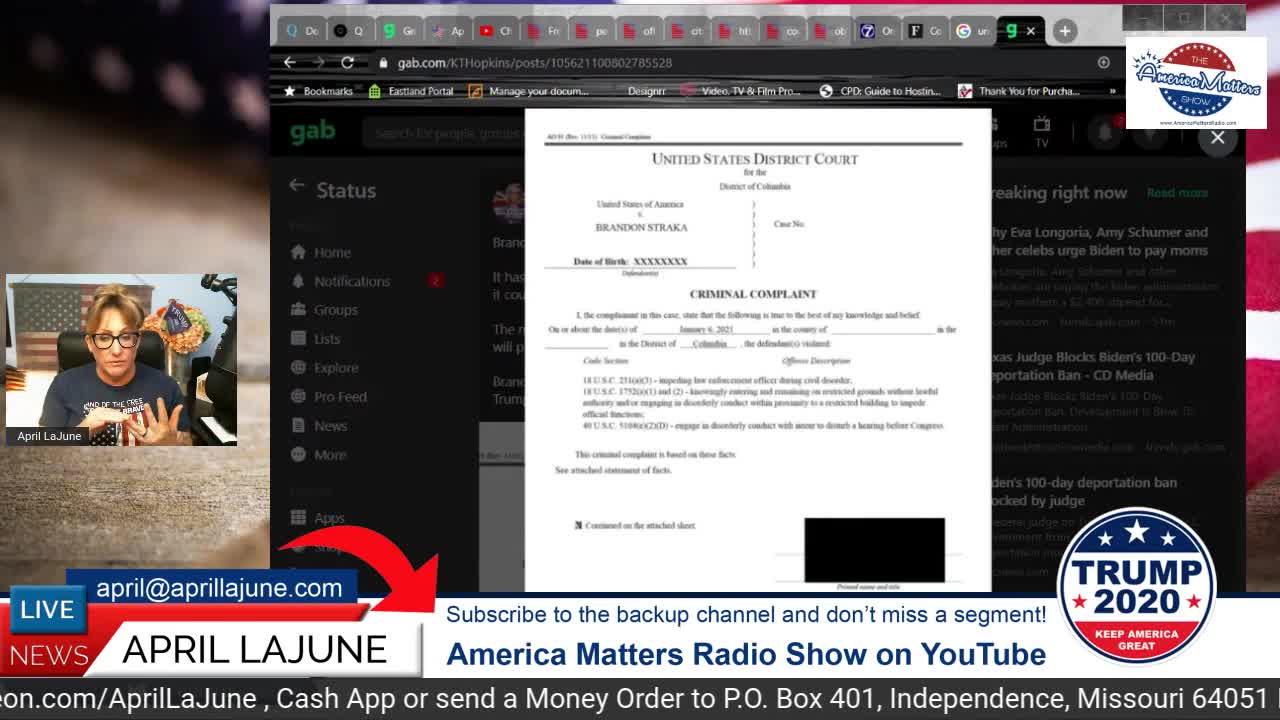
Task: Close the active Gab tab
Action: click(x=1030, y=31)
